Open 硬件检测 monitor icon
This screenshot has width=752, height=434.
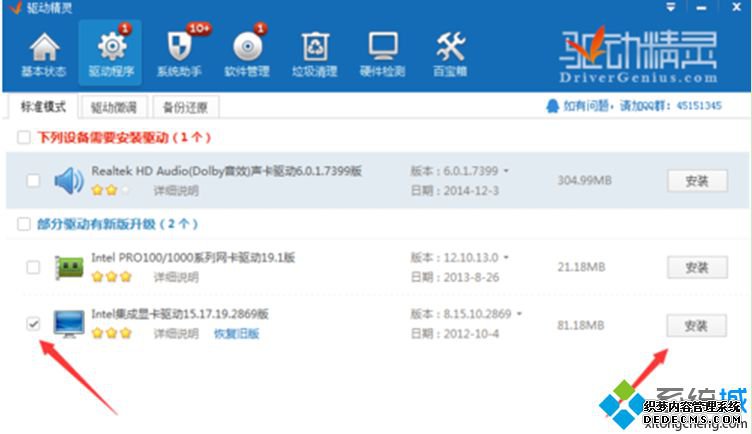[383, 47]
